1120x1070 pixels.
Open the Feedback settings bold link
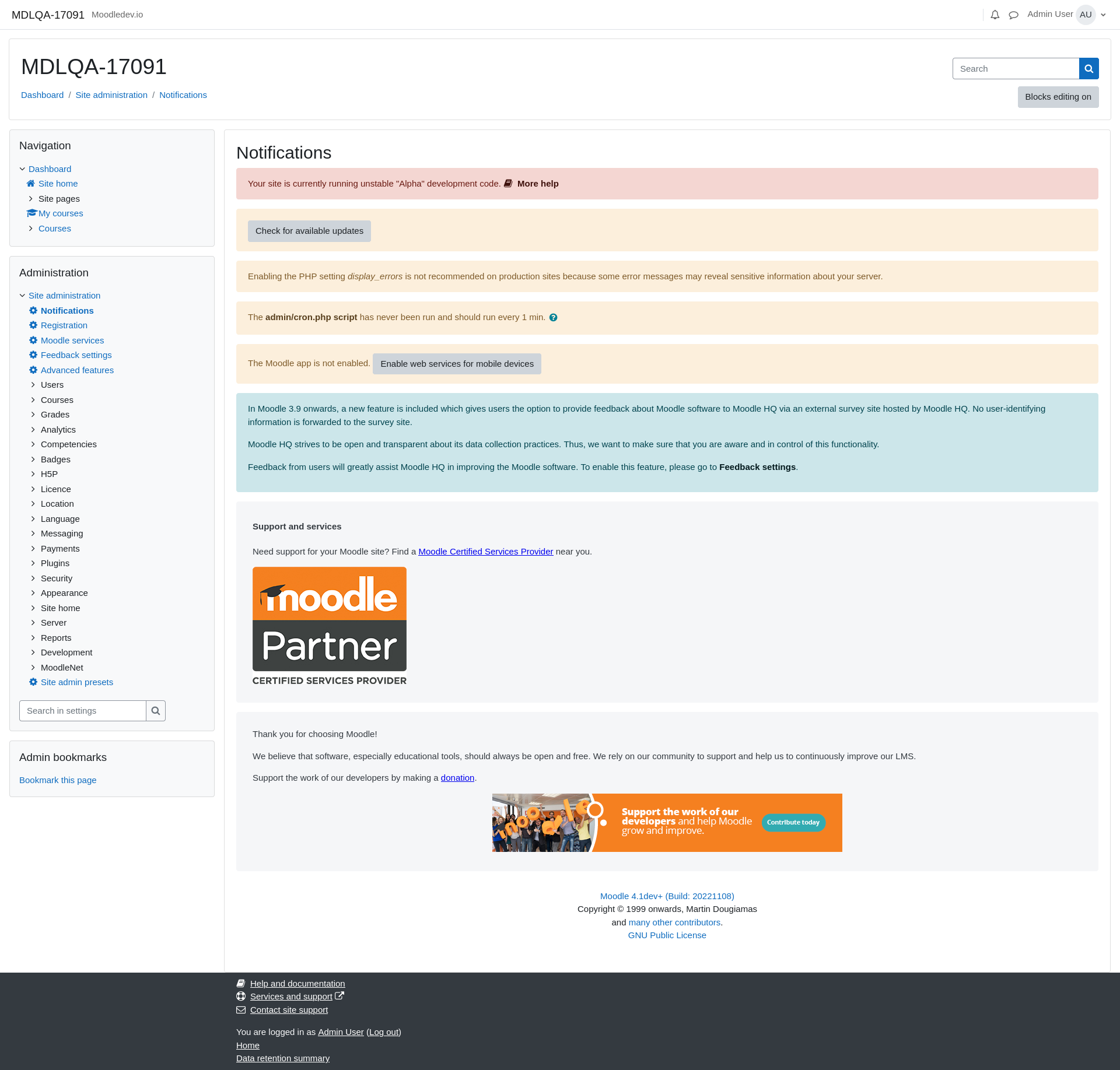pos(757,467)
